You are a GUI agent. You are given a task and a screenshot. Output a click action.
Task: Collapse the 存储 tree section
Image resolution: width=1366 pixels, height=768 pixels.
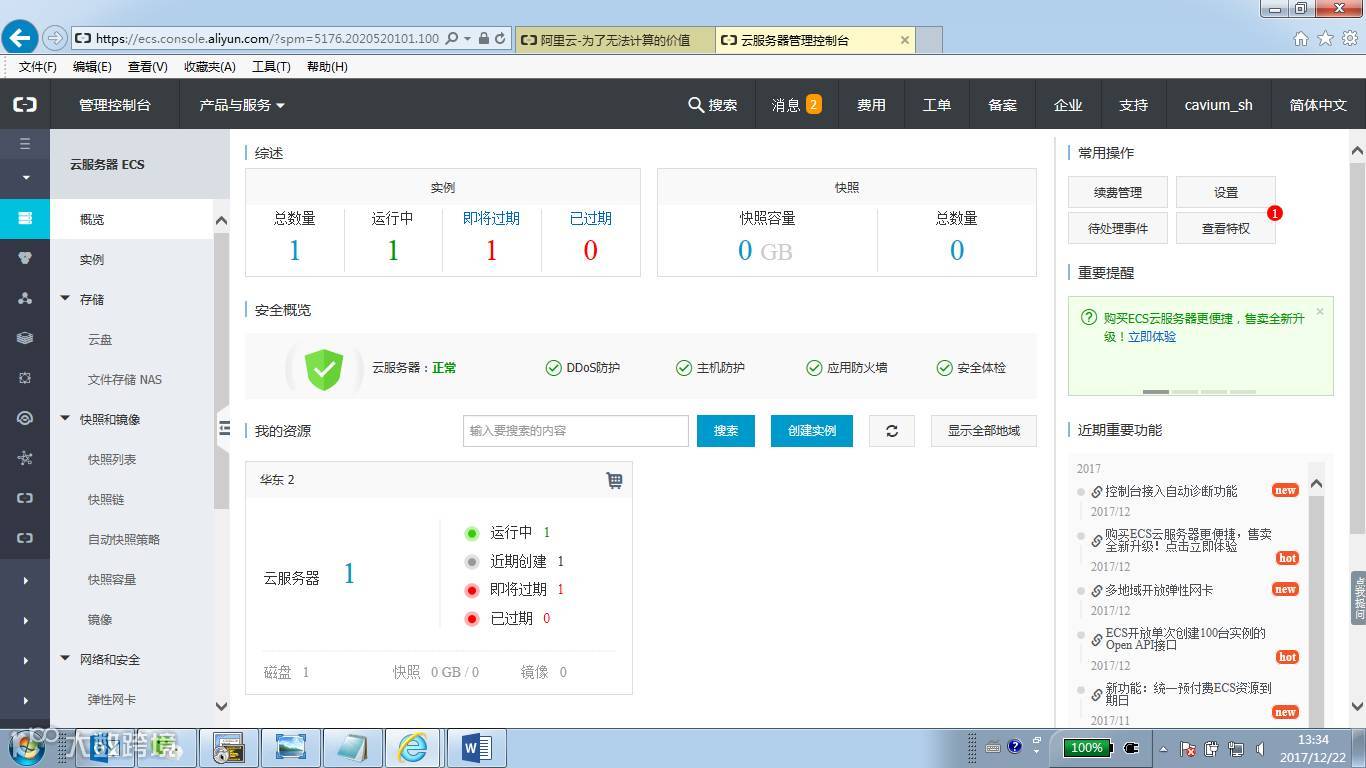65,299
